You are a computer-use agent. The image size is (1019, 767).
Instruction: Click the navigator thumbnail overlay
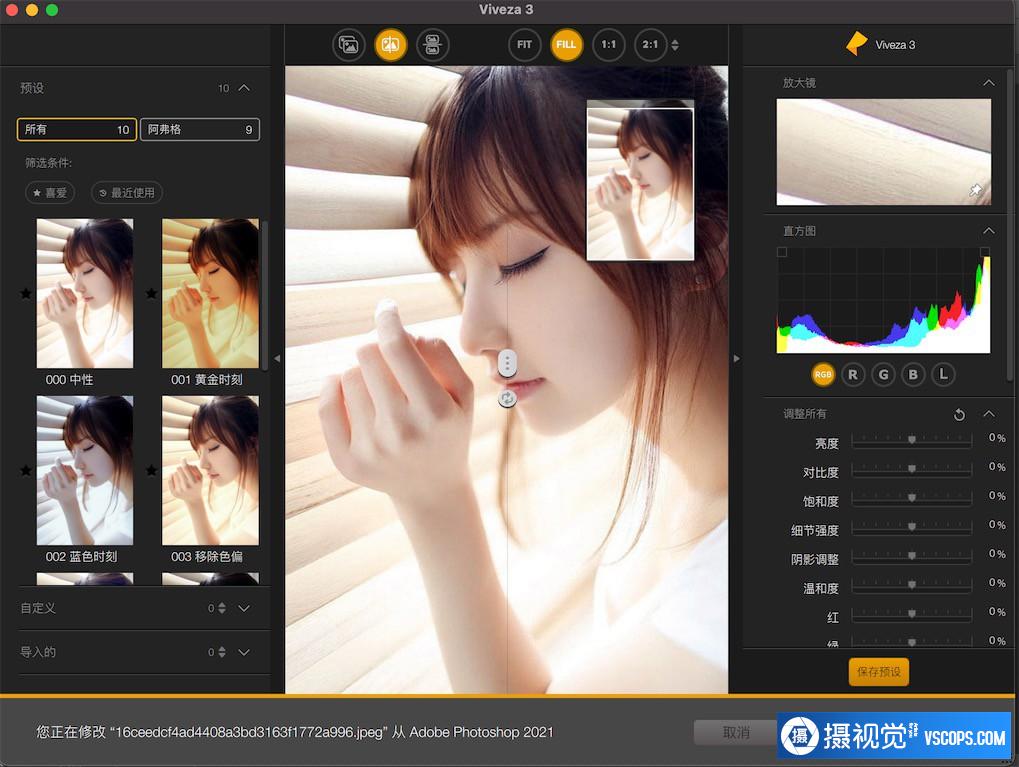tap(641, 180)
